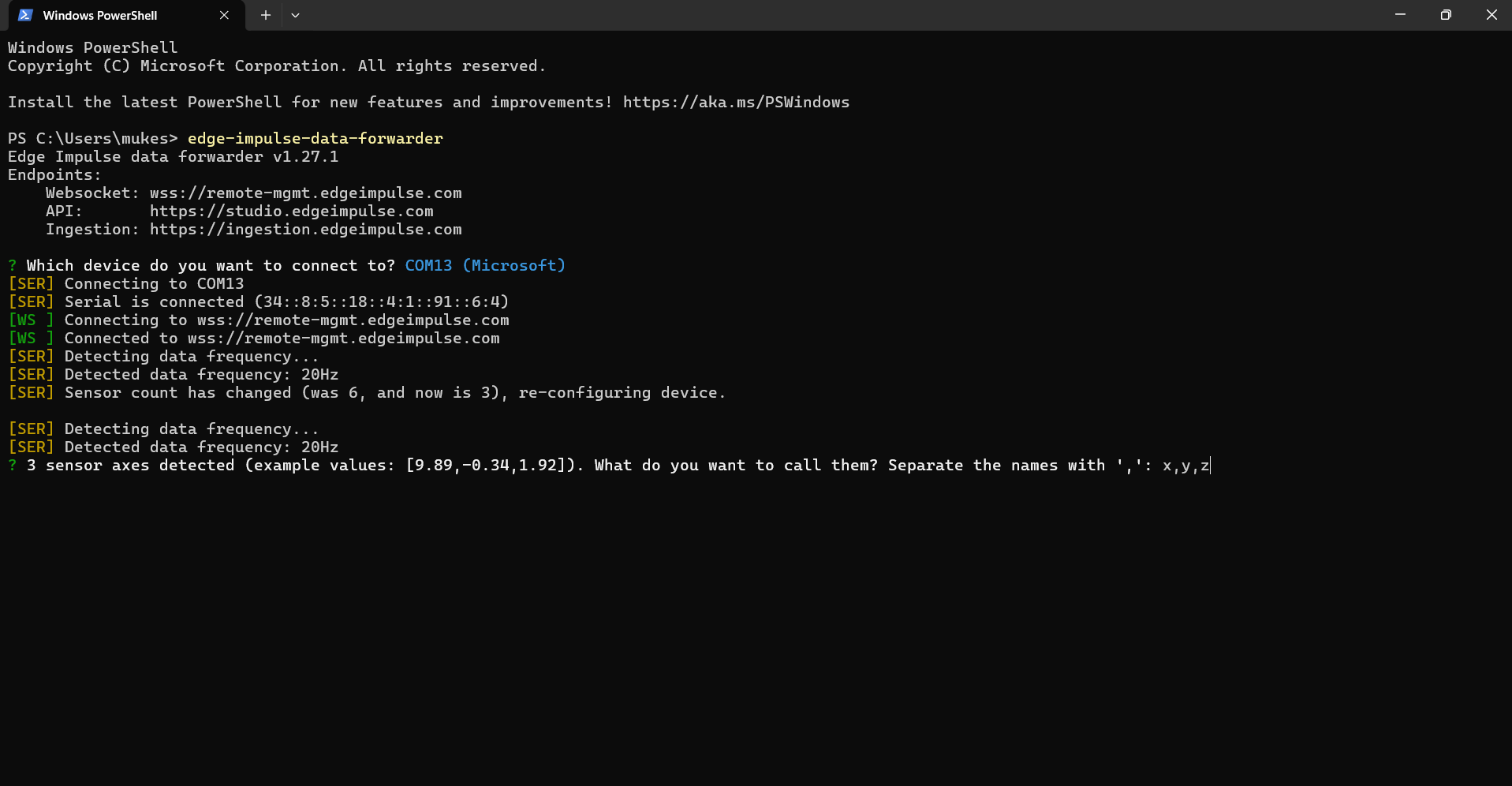The width and height of the screenshot is (1512, 786).
Task: Click the COM13 (Microsoft) device answer
Action: [485, 266]
